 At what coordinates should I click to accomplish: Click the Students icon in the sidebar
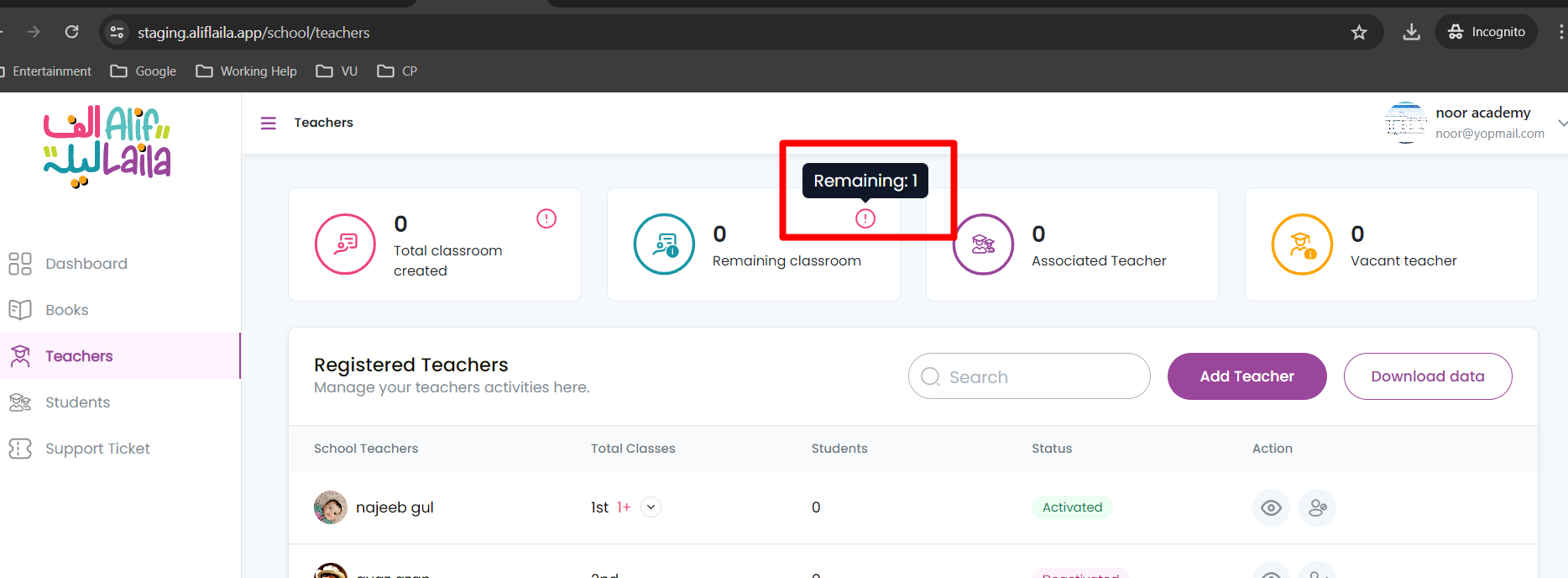click(x=20, y=402)
